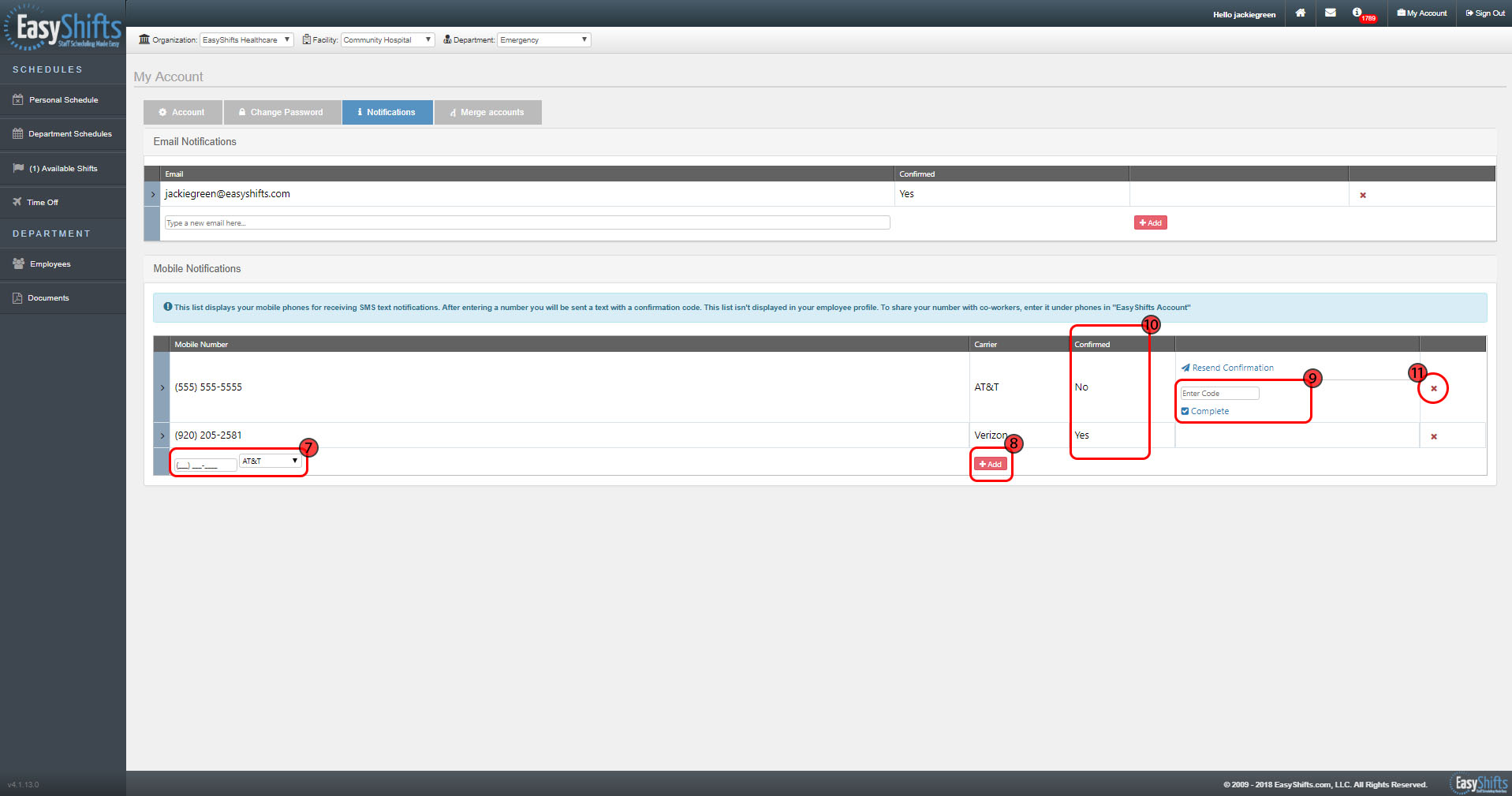The image size is (1512, 796).
Task: Click Add button for mobile number
Action: coord(991,465)
